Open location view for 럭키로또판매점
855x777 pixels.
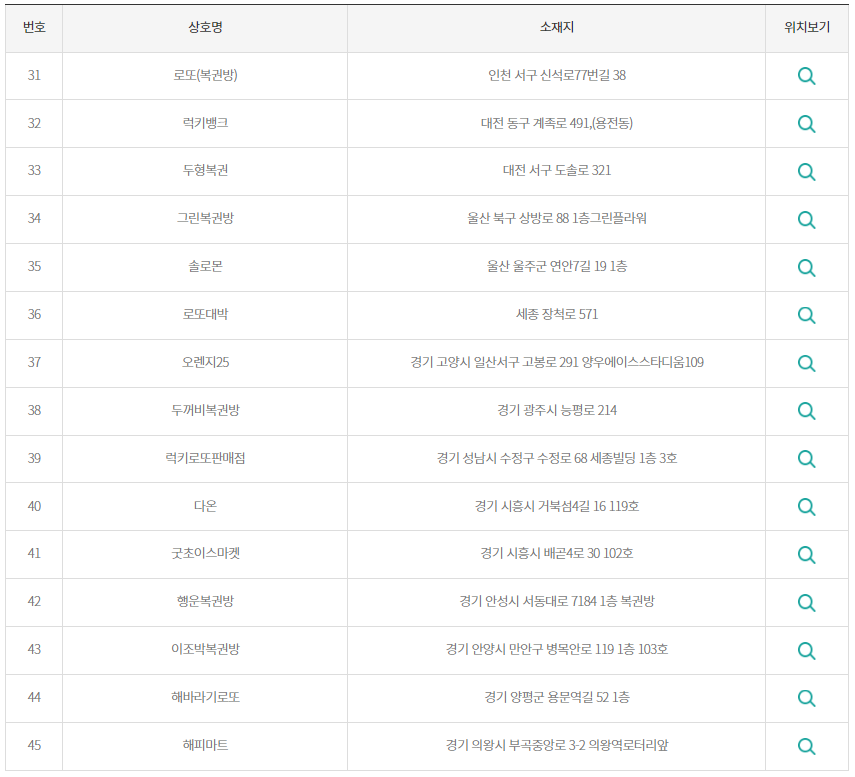(x=806, y=459)
